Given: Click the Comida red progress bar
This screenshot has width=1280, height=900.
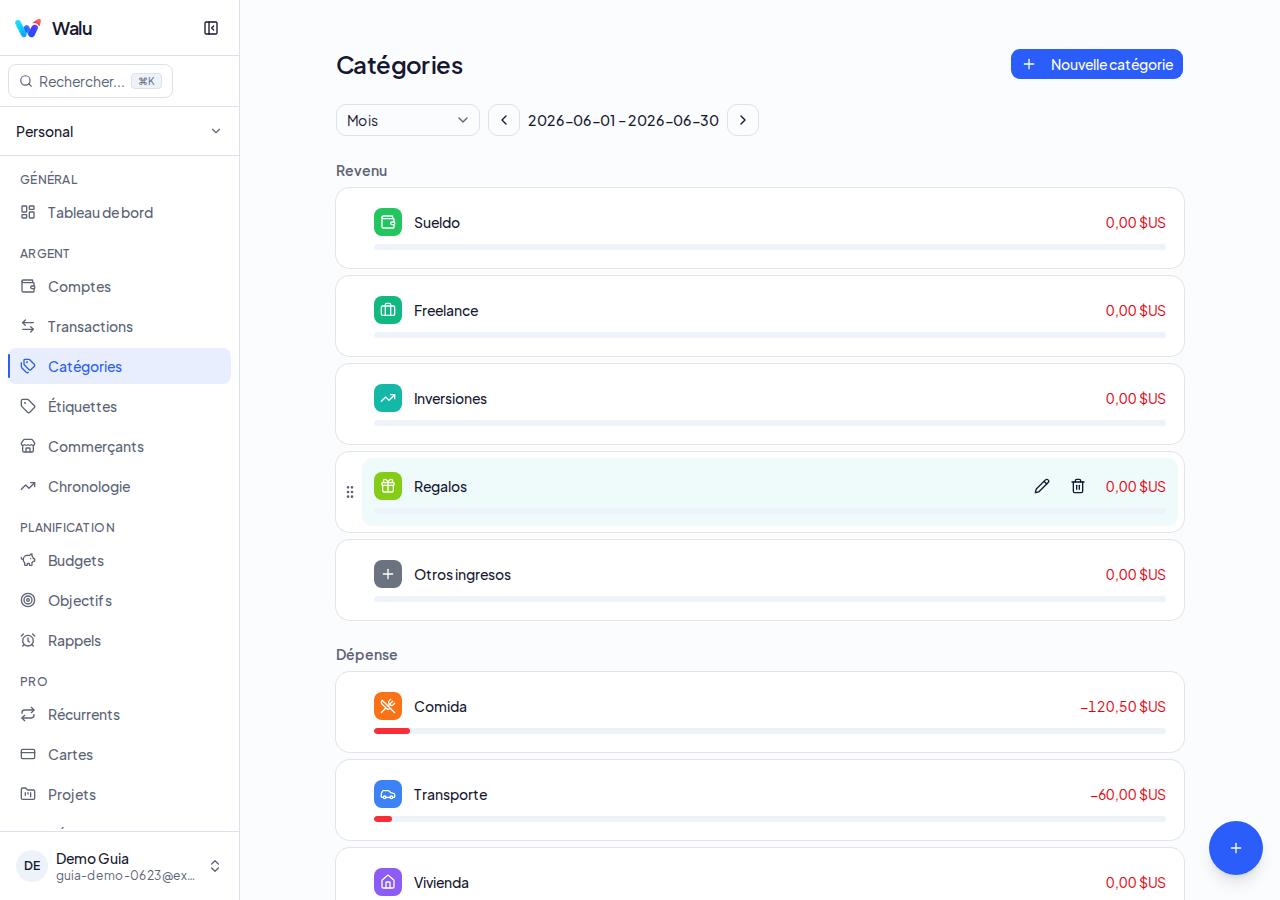Looking at the screenshot, I should click(392, 731).
